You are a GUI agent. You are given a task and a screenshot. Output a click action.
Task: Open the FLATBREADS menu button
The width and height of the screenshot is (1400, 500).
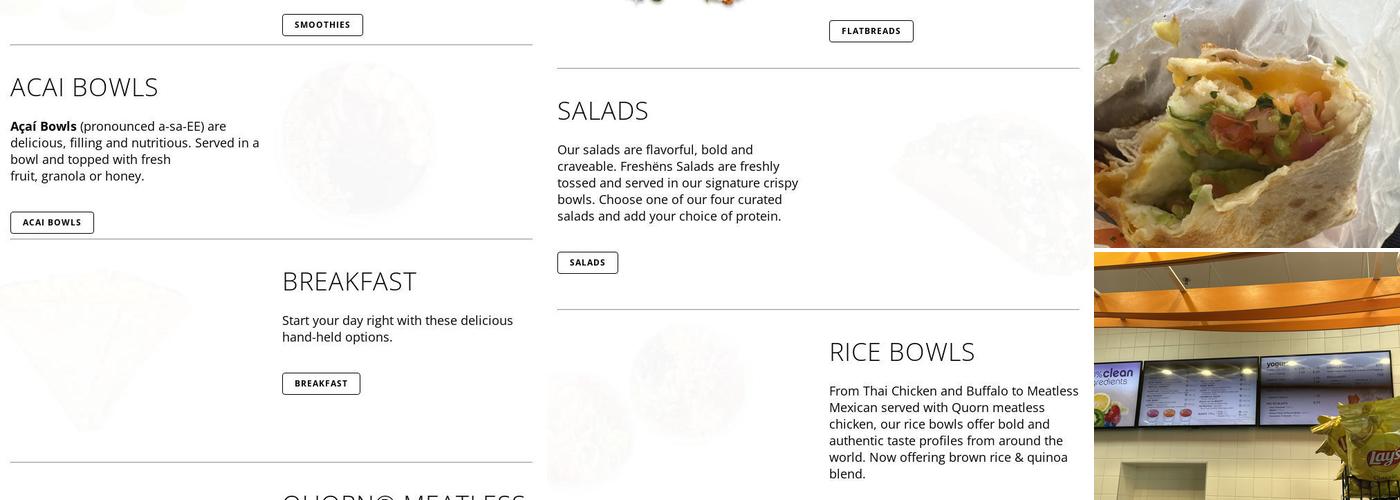tap(870, 31)
